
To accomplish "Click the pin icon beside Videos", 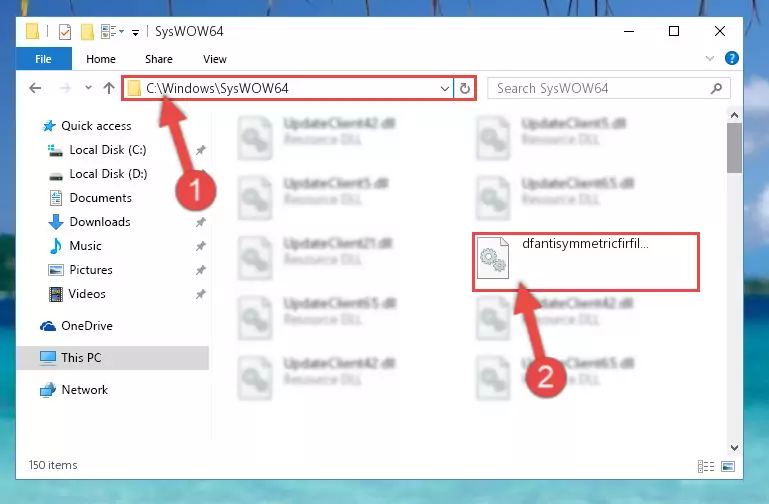I will click(x=201, y=294).
